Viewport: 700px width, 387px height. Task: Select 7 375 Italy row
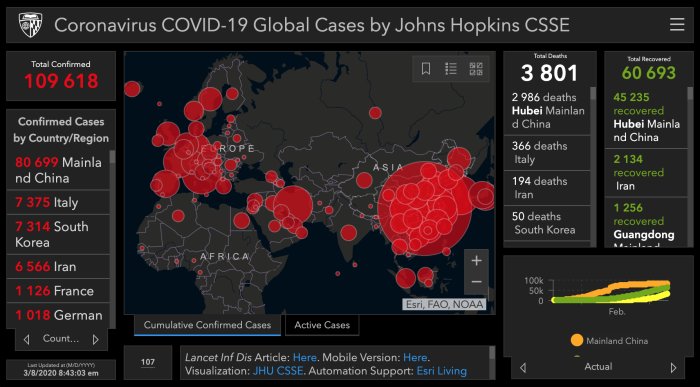(x=58, y=202)
